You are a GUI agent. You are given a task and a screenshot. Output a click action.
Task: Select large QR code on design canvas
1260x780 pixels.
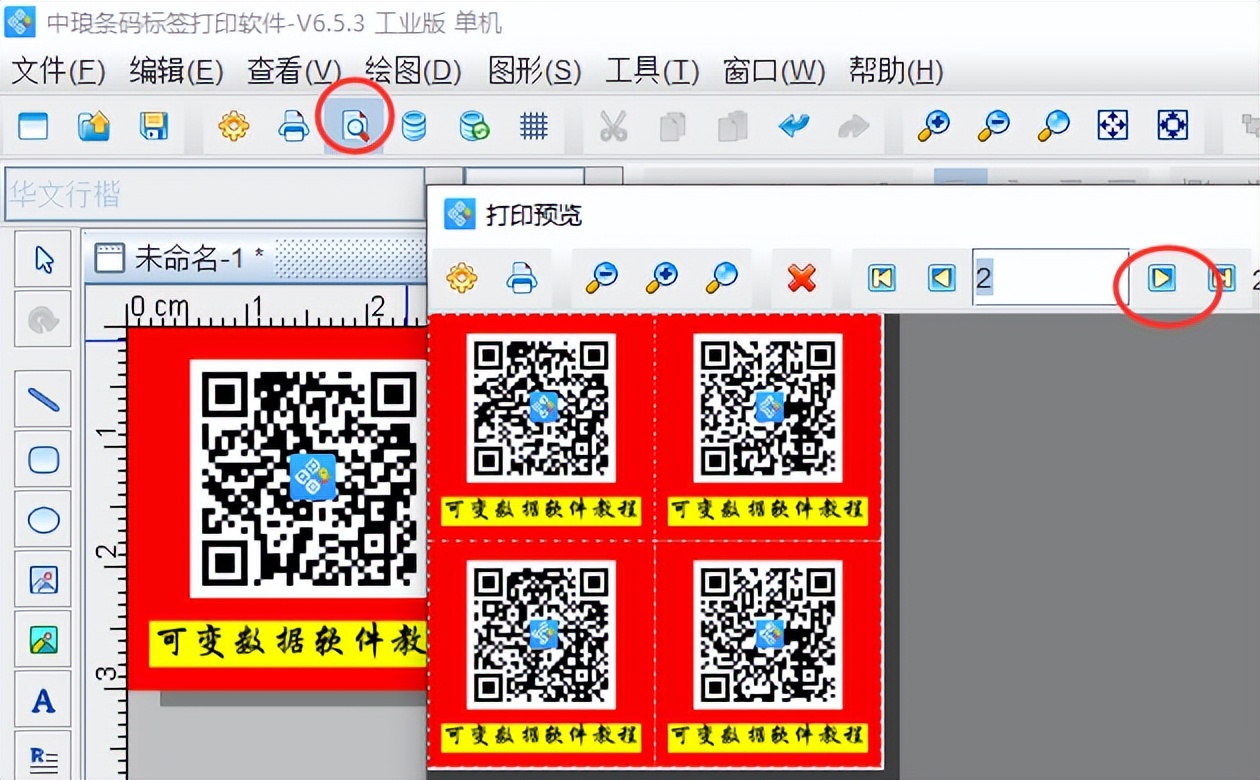point(308,479)
